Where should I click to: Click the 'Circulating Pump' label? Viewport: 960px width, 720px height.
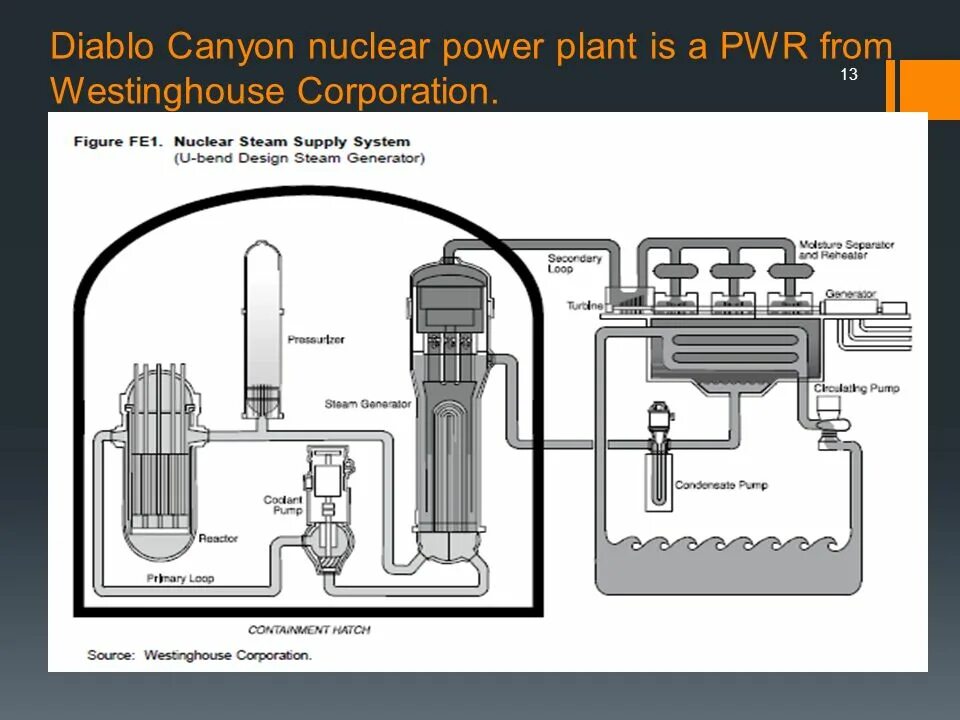click(x=857, y=388)
